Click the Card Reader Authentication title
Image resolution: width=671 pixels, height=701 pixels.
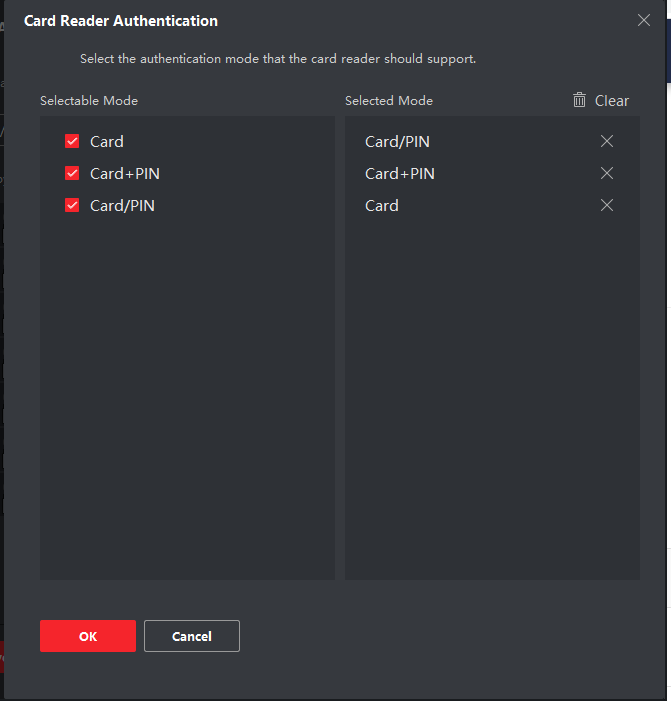[x=121, y=20]
